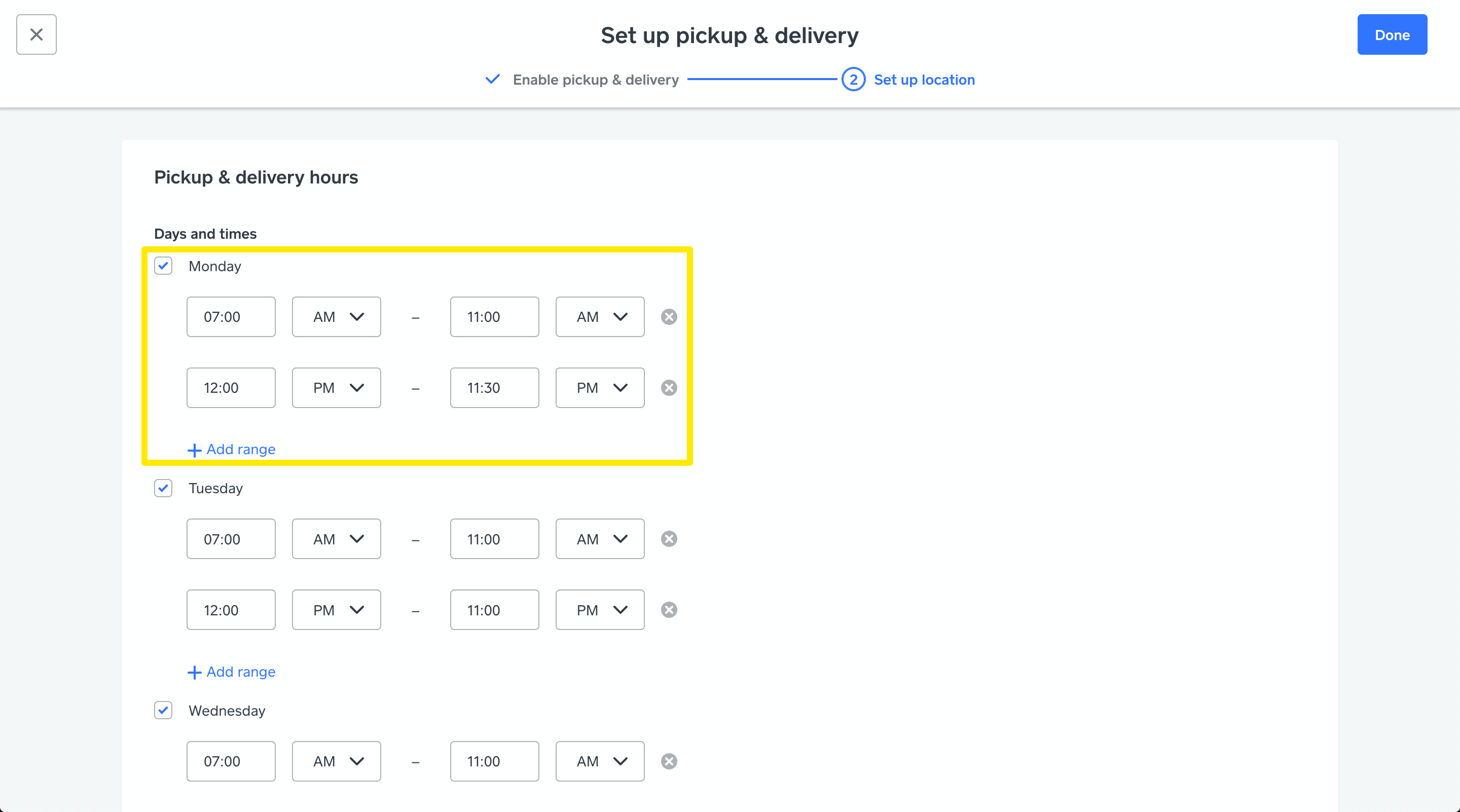Viewport: 1460px width, 812px height.
Task: Delete Tuesday's 12:00 PM time range
Action: [x=669, y=610]
